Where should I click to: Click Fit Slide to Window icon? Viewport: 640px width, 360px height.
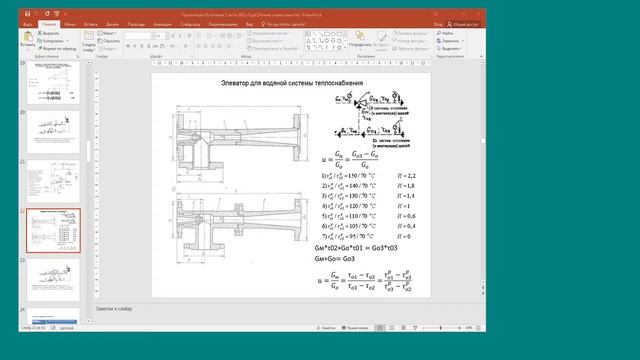coord(478,328)
